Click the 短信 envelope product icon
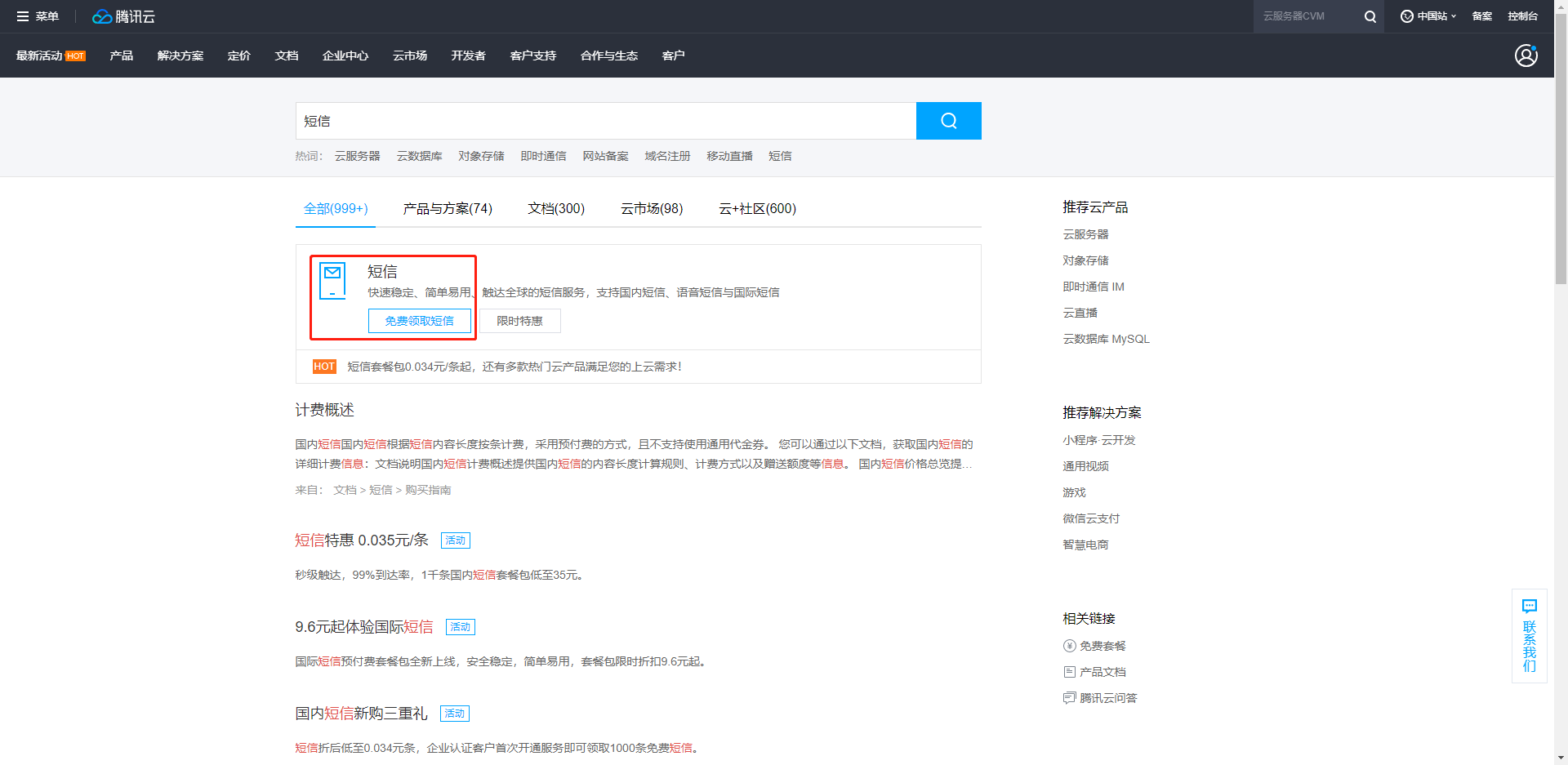1568x765 pixels. [x=332, y=280]
